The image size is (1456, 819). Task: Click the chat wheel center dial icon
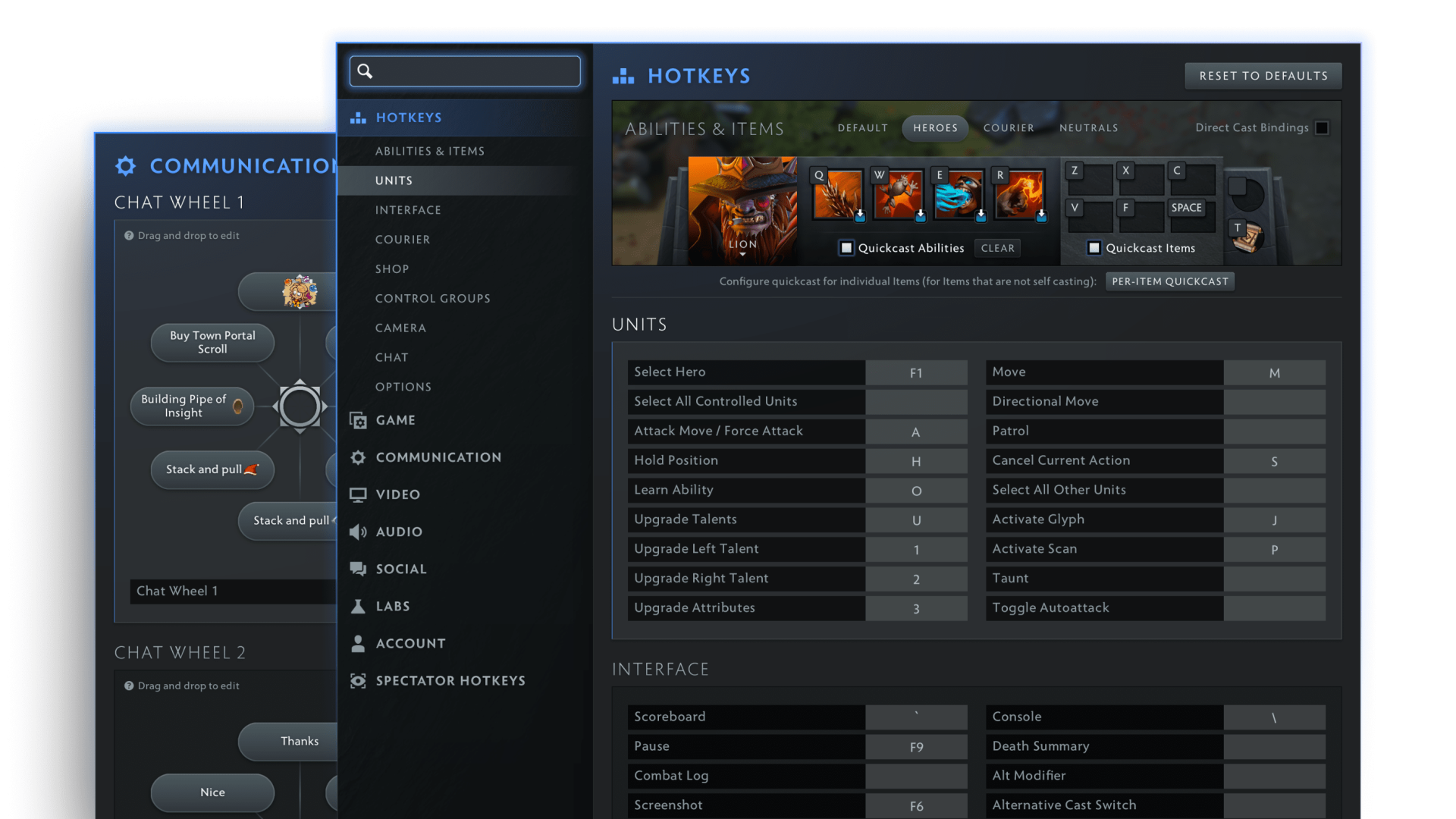tap(300, 406)
